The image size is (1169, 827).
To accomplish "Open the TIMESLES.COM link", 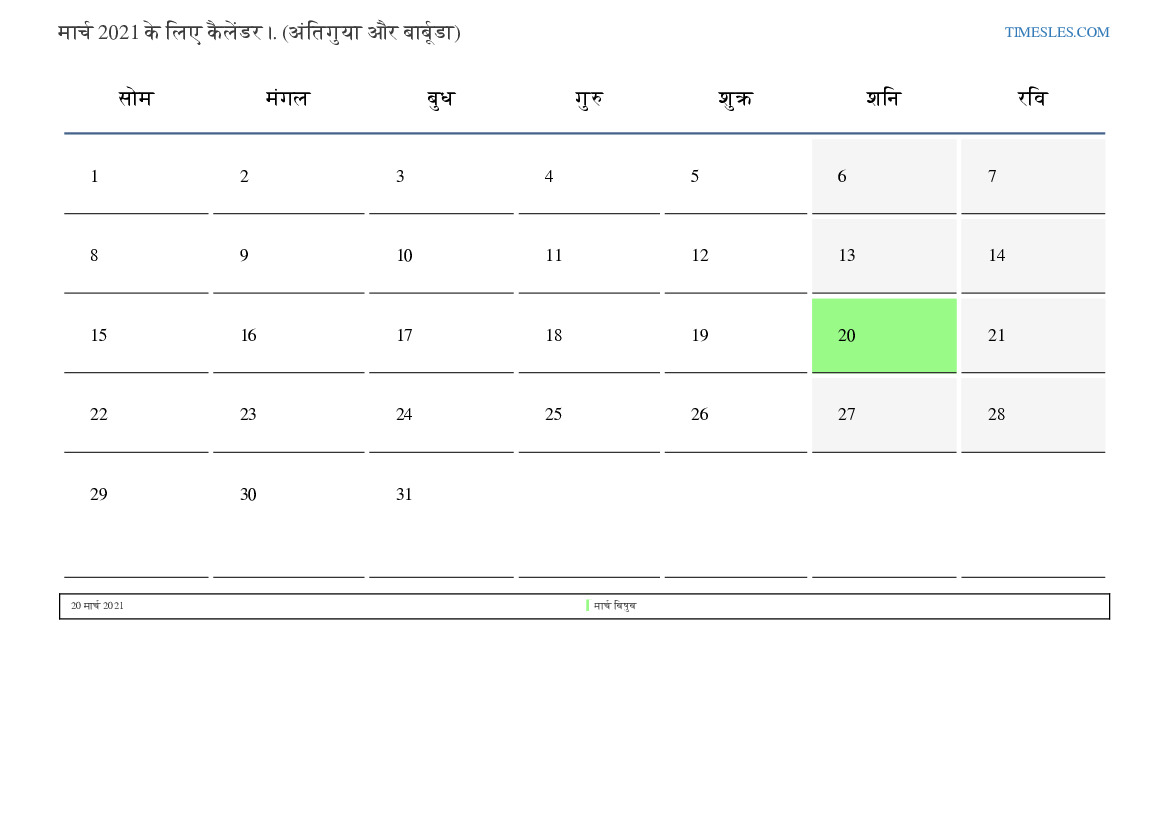I will [1056, 32].
